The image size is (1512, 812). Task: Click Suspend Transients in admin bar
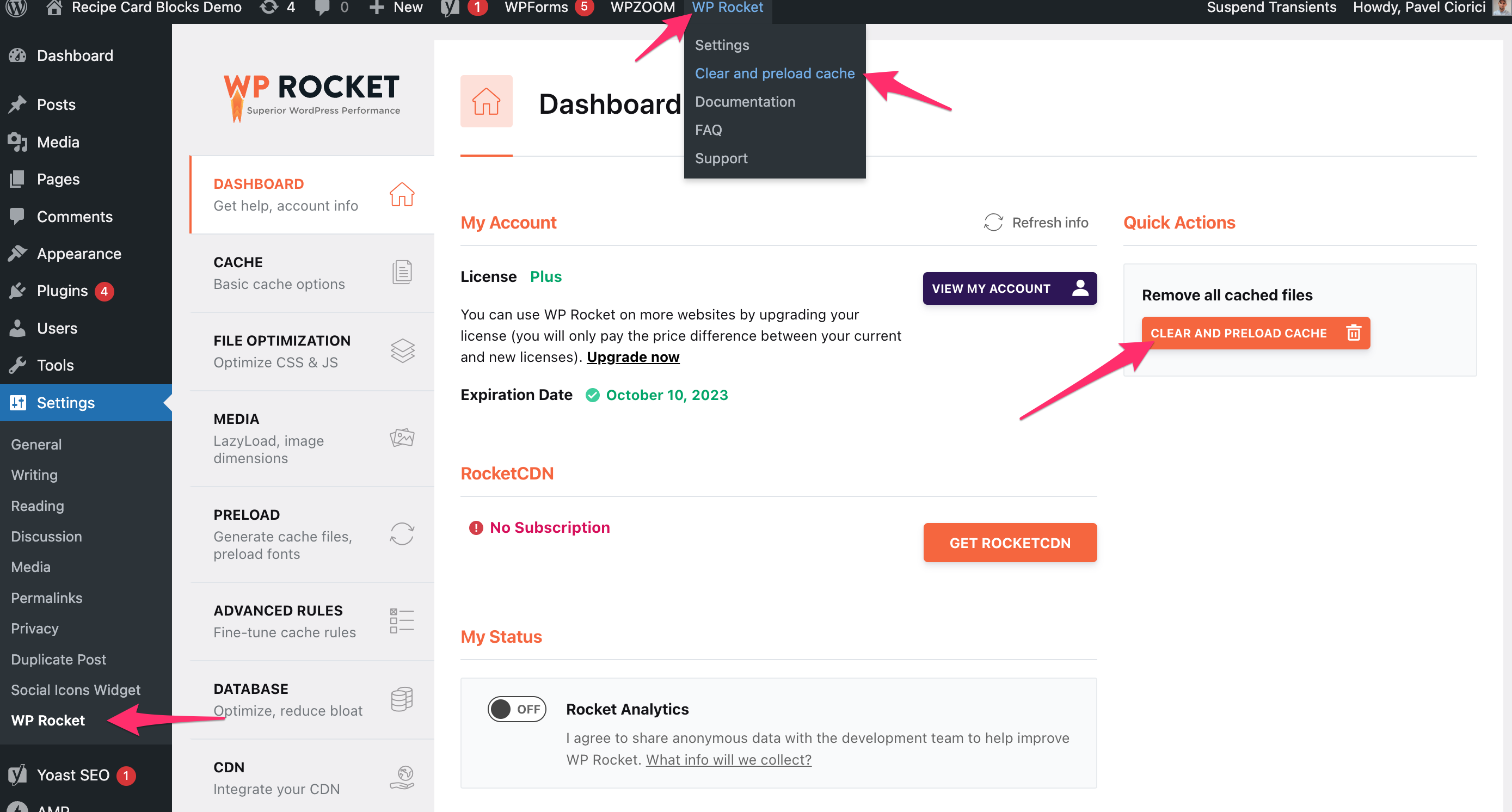(1271, 8)
